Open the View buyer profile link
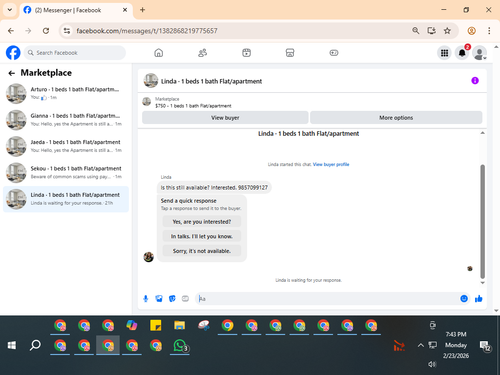 click(331, 164)
